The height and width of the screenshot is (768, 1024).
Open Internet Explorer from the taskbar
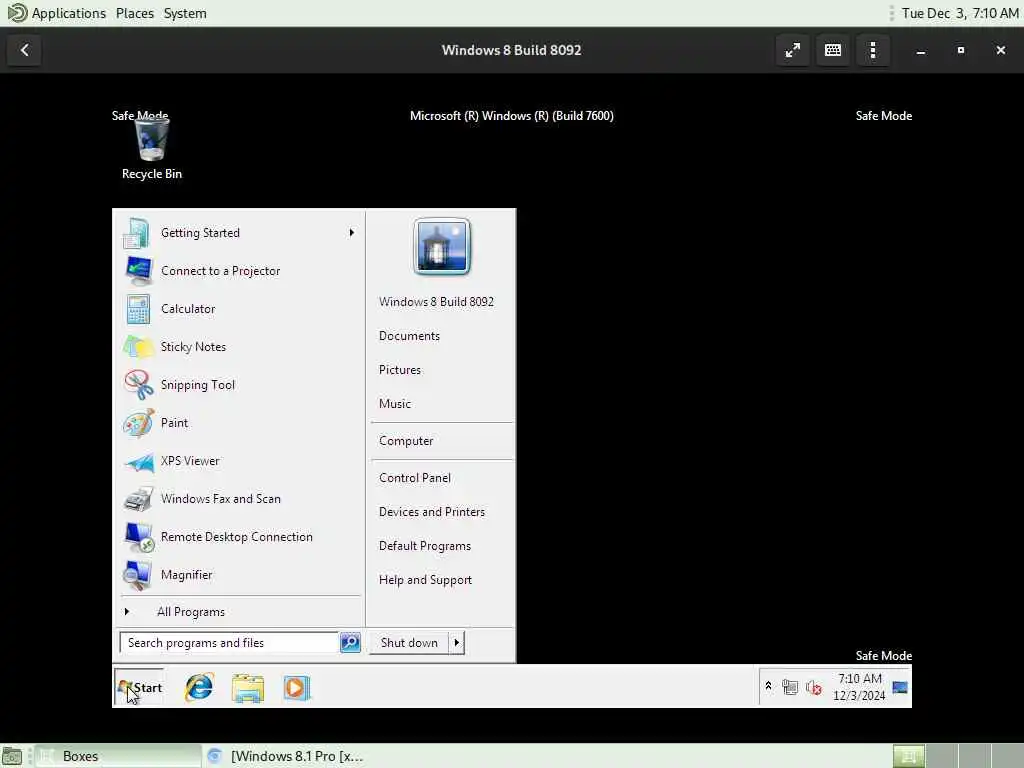point(199,688)
